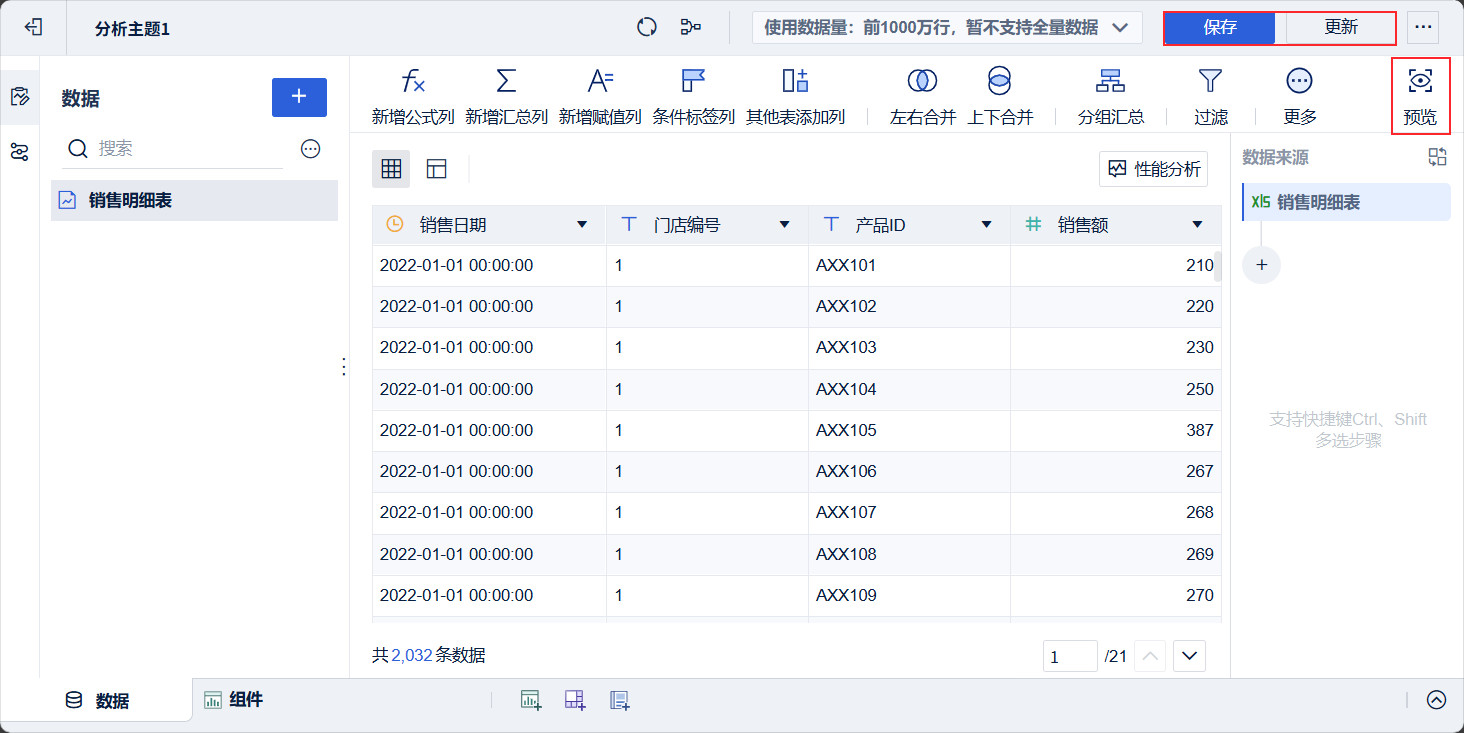The width and height of the screenshot is (1464, 733).
Task: Switch to the grid table view
Action: (391, 169)
